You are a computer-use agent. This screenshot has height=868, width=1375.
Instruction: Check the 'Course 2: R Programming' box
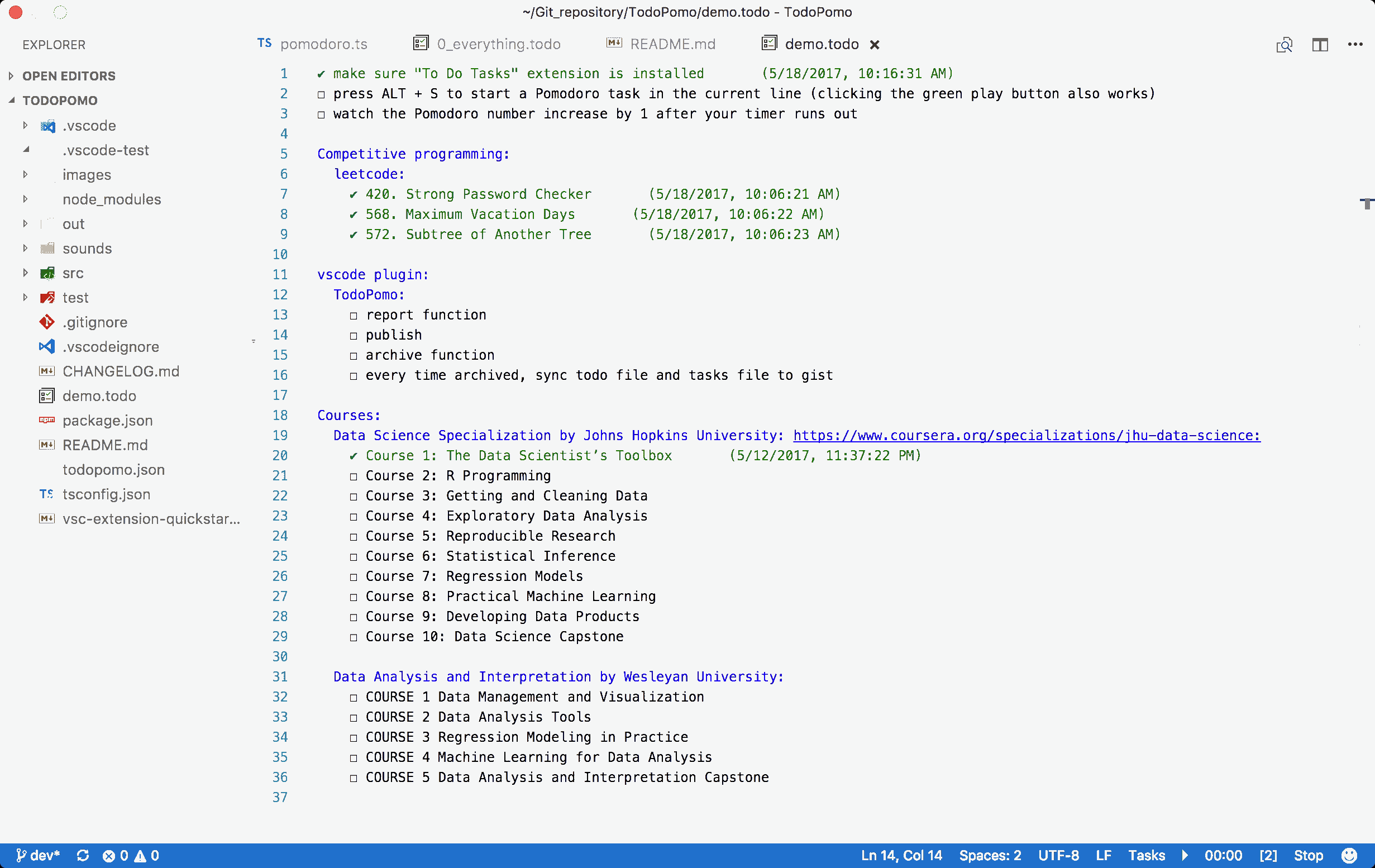(354, 476)
